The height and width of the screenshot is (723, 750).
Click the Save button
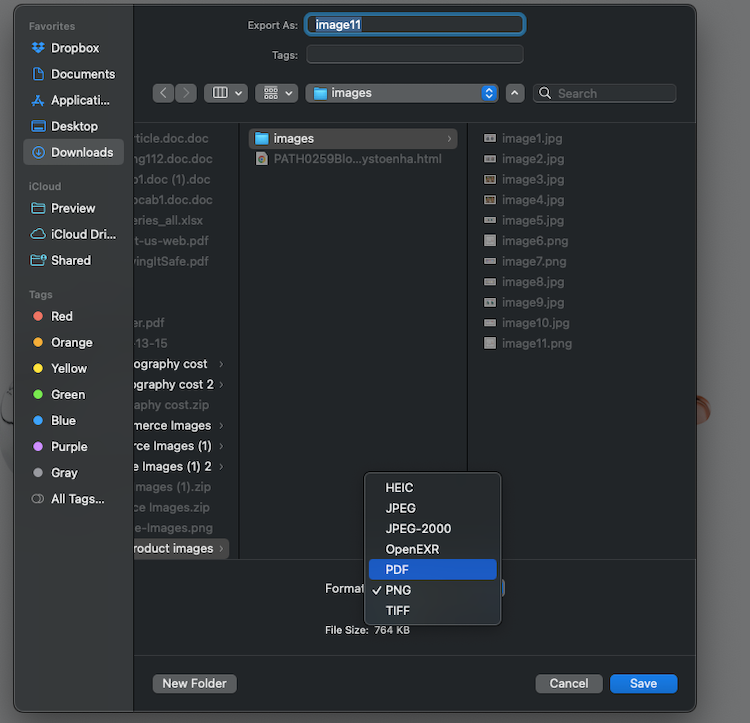click(643, 684)
